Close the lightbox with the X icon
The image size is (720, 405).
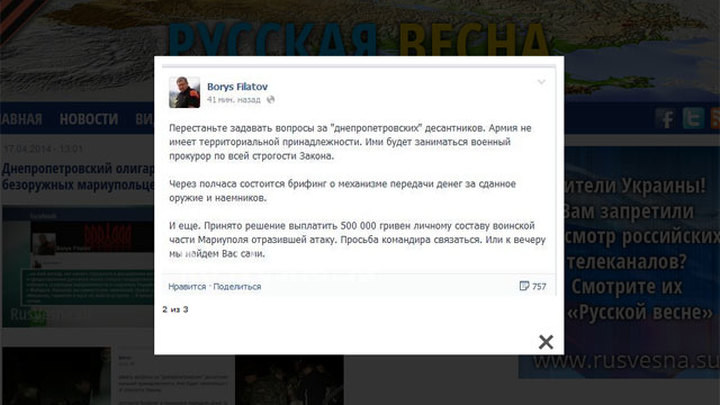[546, 342]
